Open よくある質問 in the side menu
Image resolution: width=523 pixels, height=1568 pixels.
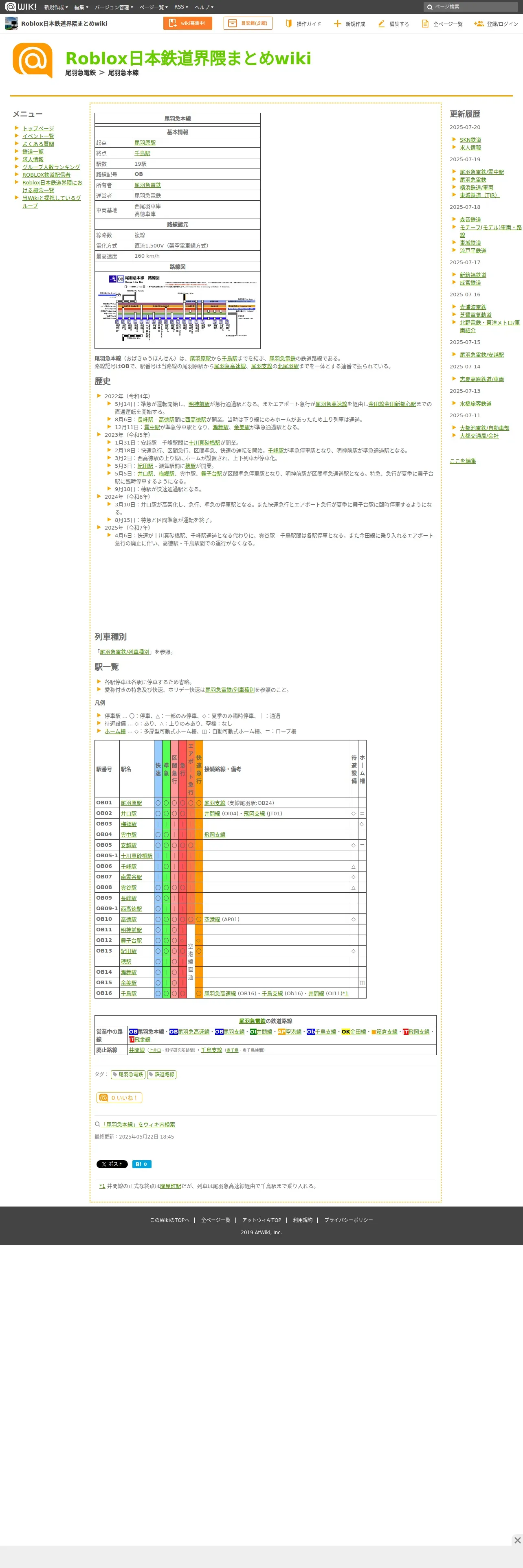(x=38, y=144)
